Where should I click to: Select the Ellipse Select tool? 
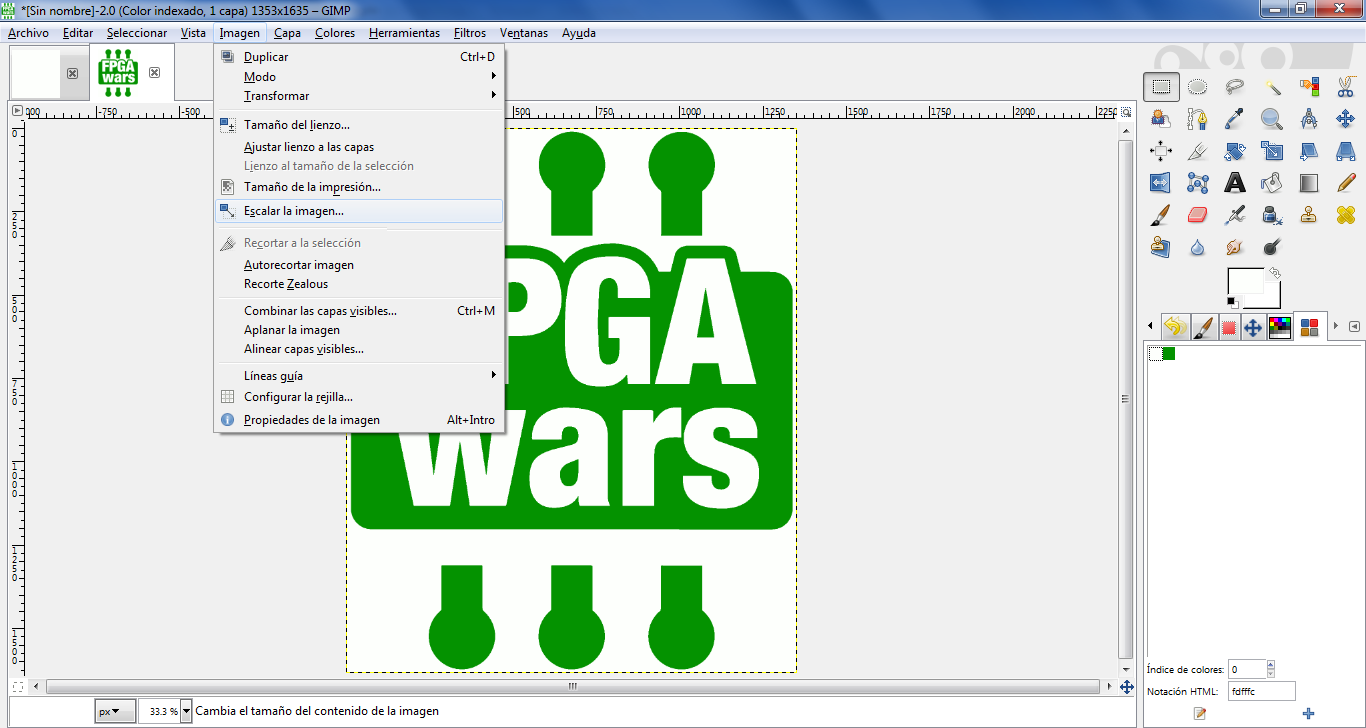click(1198, 87)
